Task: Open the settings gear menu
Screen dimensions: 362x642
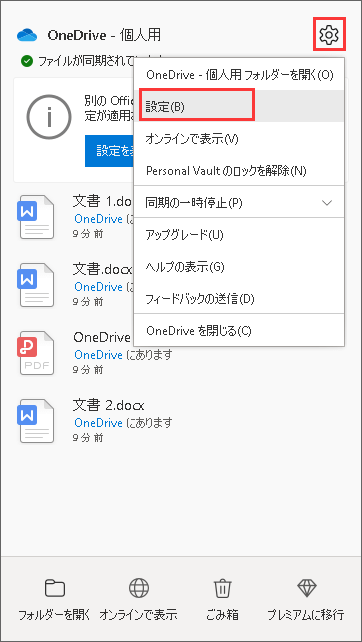Action: pos(329,34)
